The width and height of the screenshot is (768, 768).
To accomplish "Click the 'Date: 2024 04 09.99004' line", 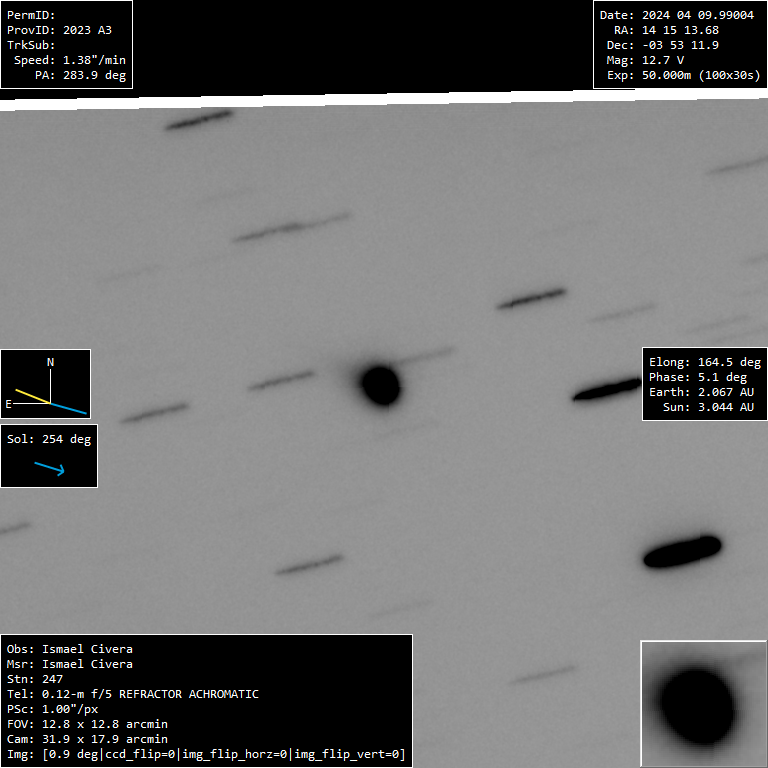I will (677, 15).
